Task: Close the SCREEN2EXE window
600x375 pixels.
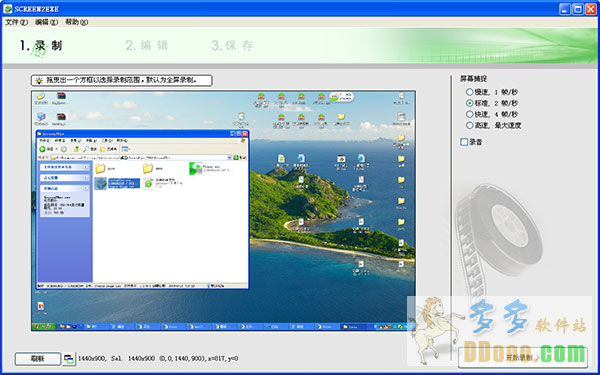Action: (591, 9)
